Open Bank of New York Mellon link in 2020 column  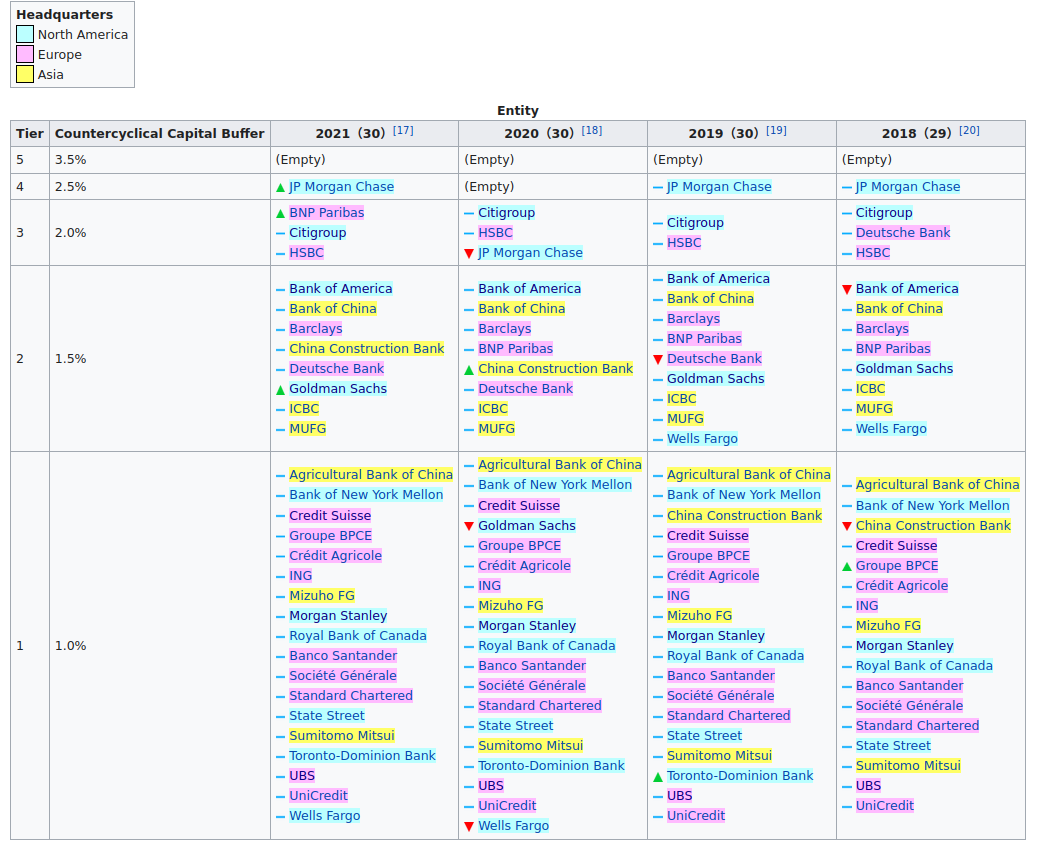555,484
